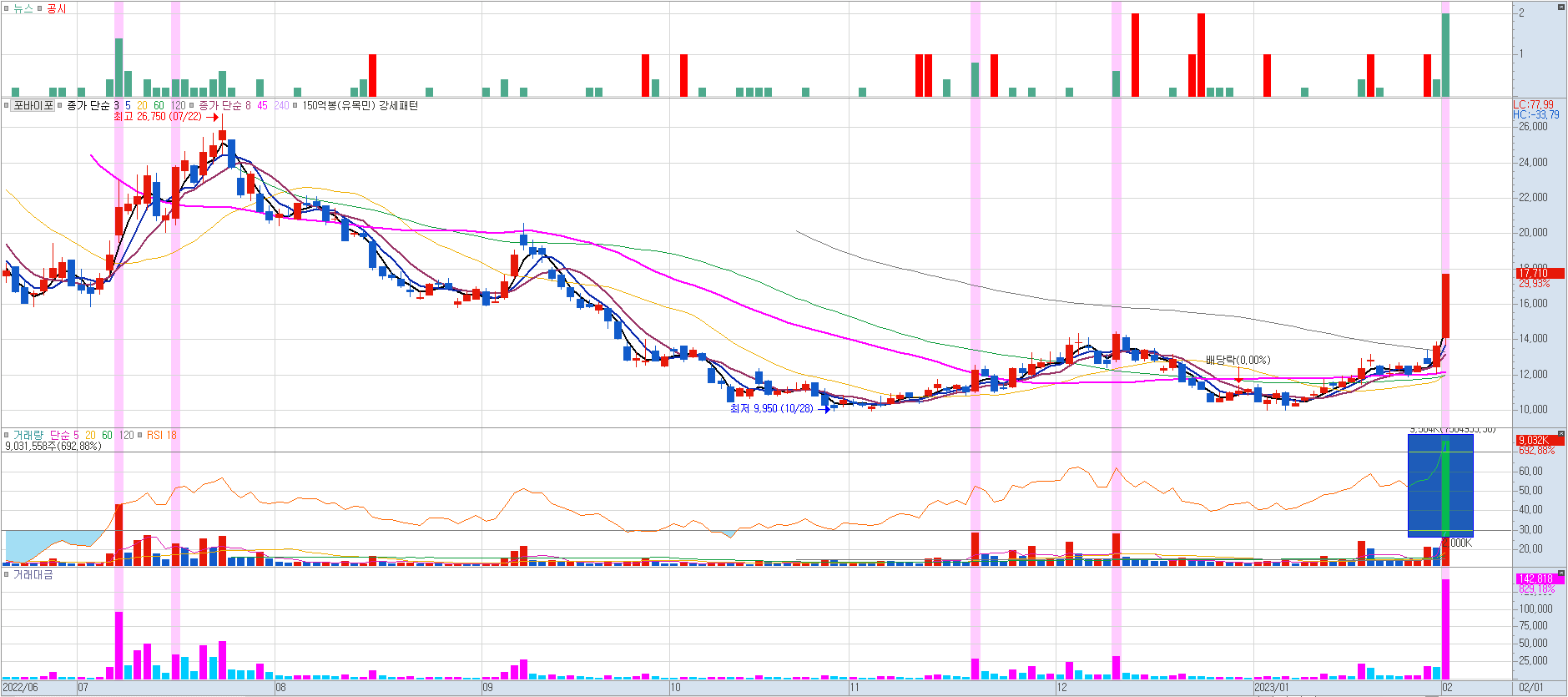Image resolution: width=1568 pixels, height=697 pixels.
Task: Click the lavender 240-day moving average number
Action: [281, 106]
